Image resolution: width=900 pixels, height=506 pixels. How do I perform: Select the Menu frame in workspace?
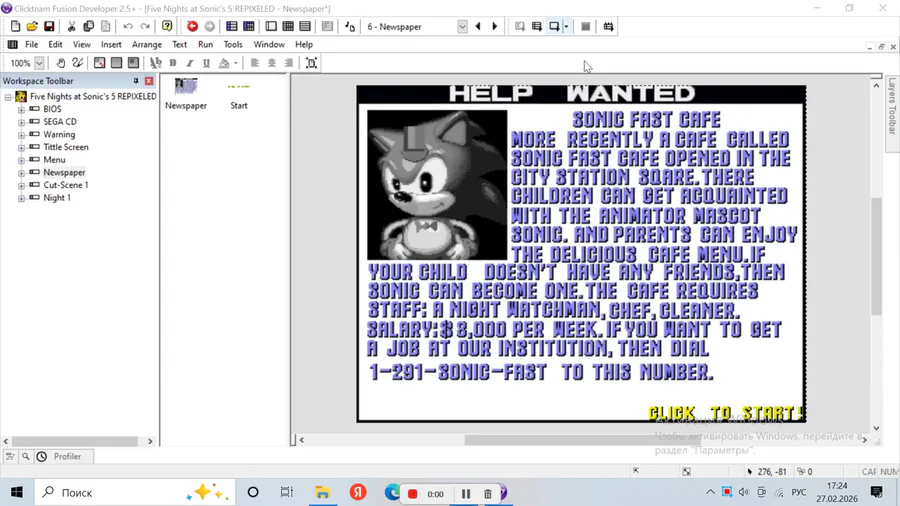click(x=55, y=159)
